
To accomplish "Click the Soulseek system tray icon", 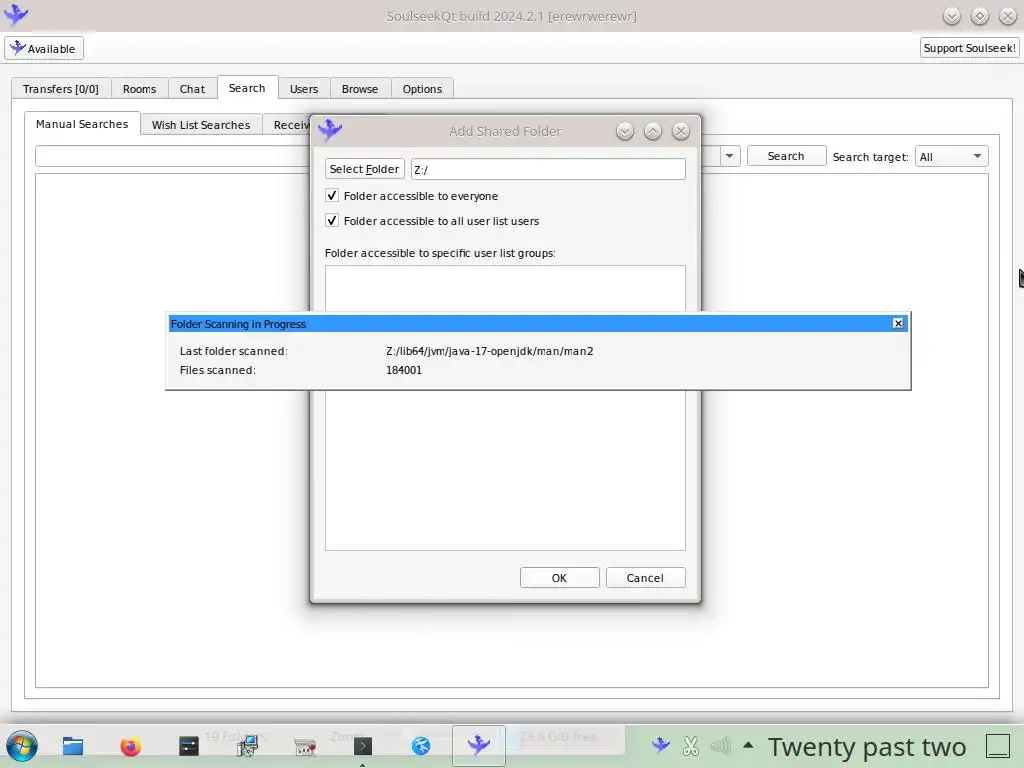I will [x=661, y=745].
